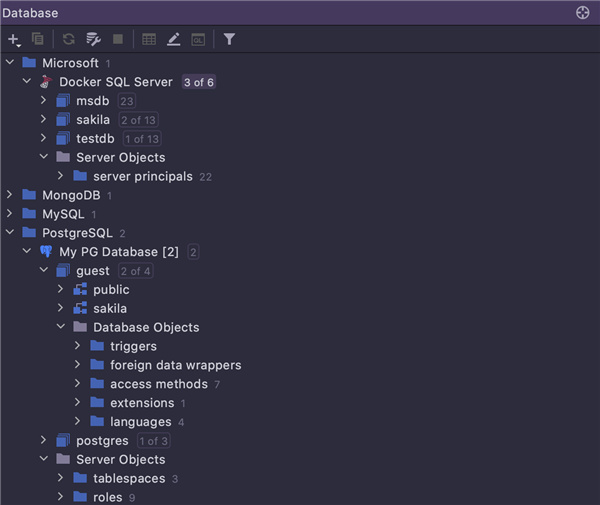Screen dimensions: 600x505
Task: Select the 'foreign data wrappers' row
Action: (x=300, y=365)
